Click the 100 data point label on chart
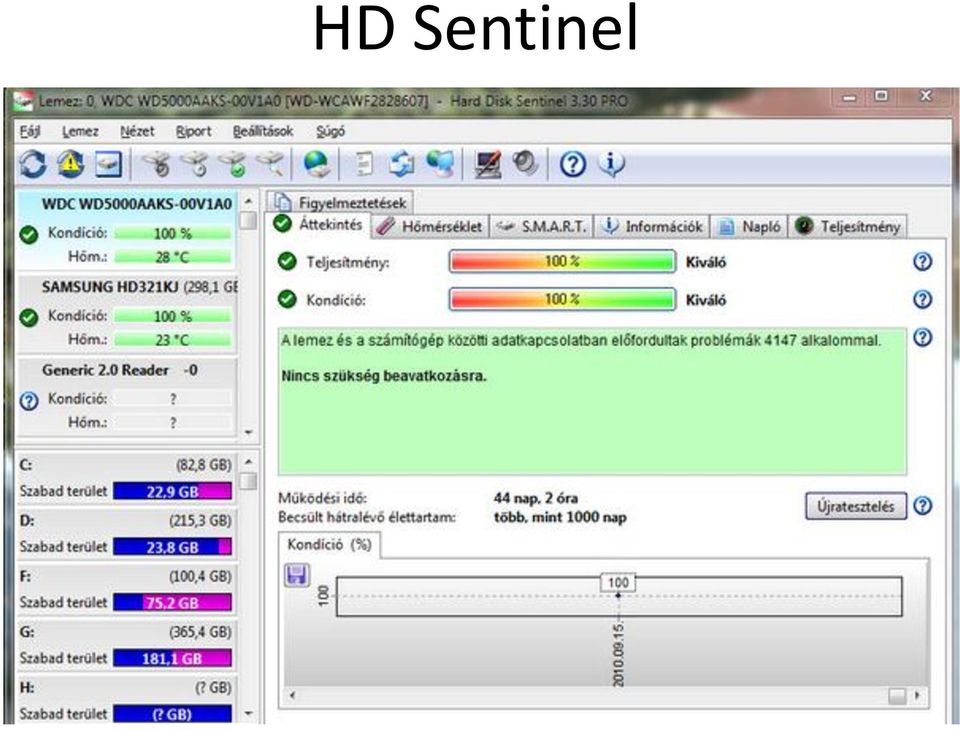 618,582
